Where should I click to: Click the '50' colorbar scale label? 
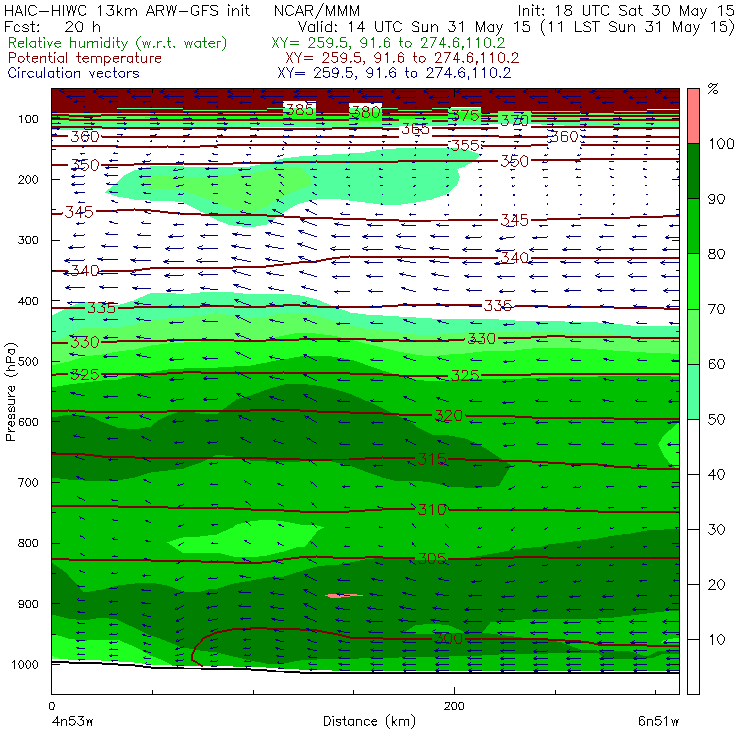[x=716, y=420]
